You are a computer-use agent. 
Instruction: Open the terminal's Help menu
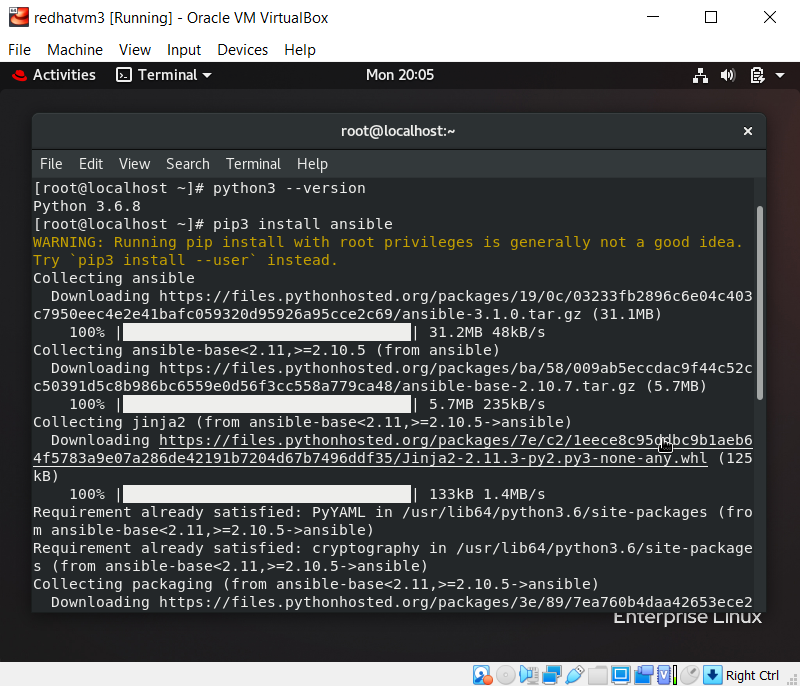(x=312, y=164)
